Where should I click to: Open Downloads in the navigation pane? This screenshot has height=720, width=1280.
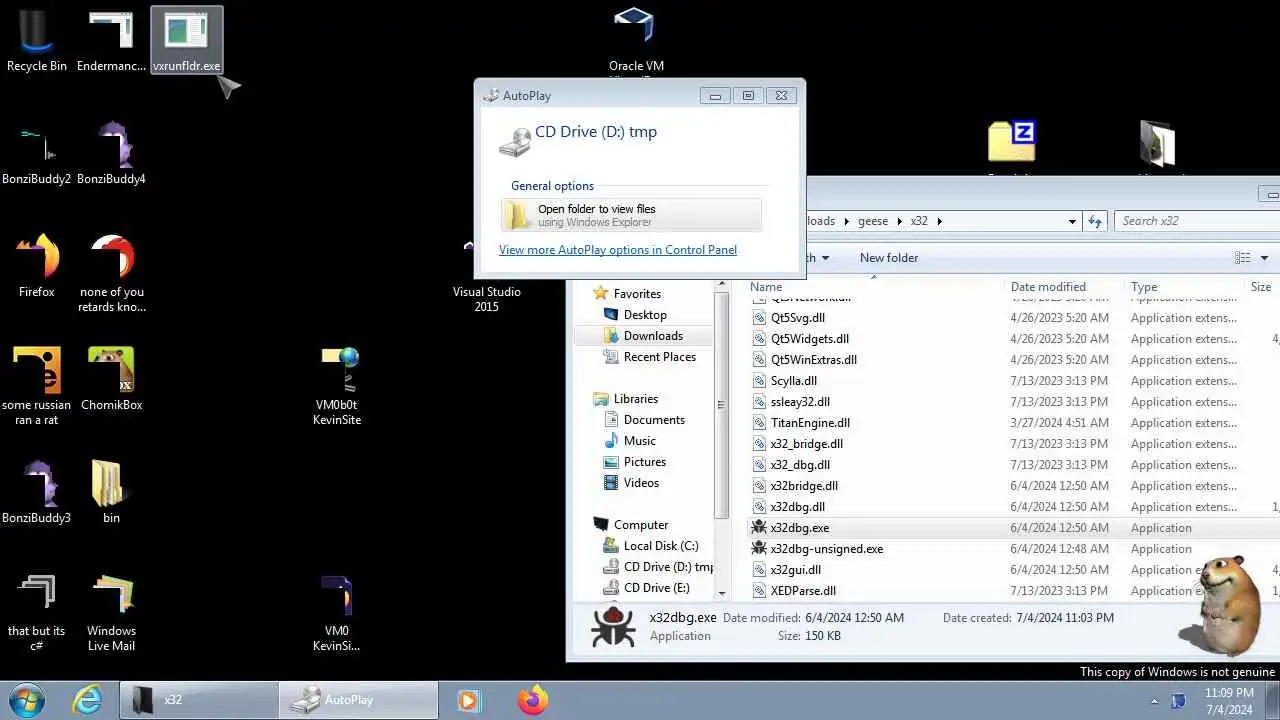coord(644,336)
